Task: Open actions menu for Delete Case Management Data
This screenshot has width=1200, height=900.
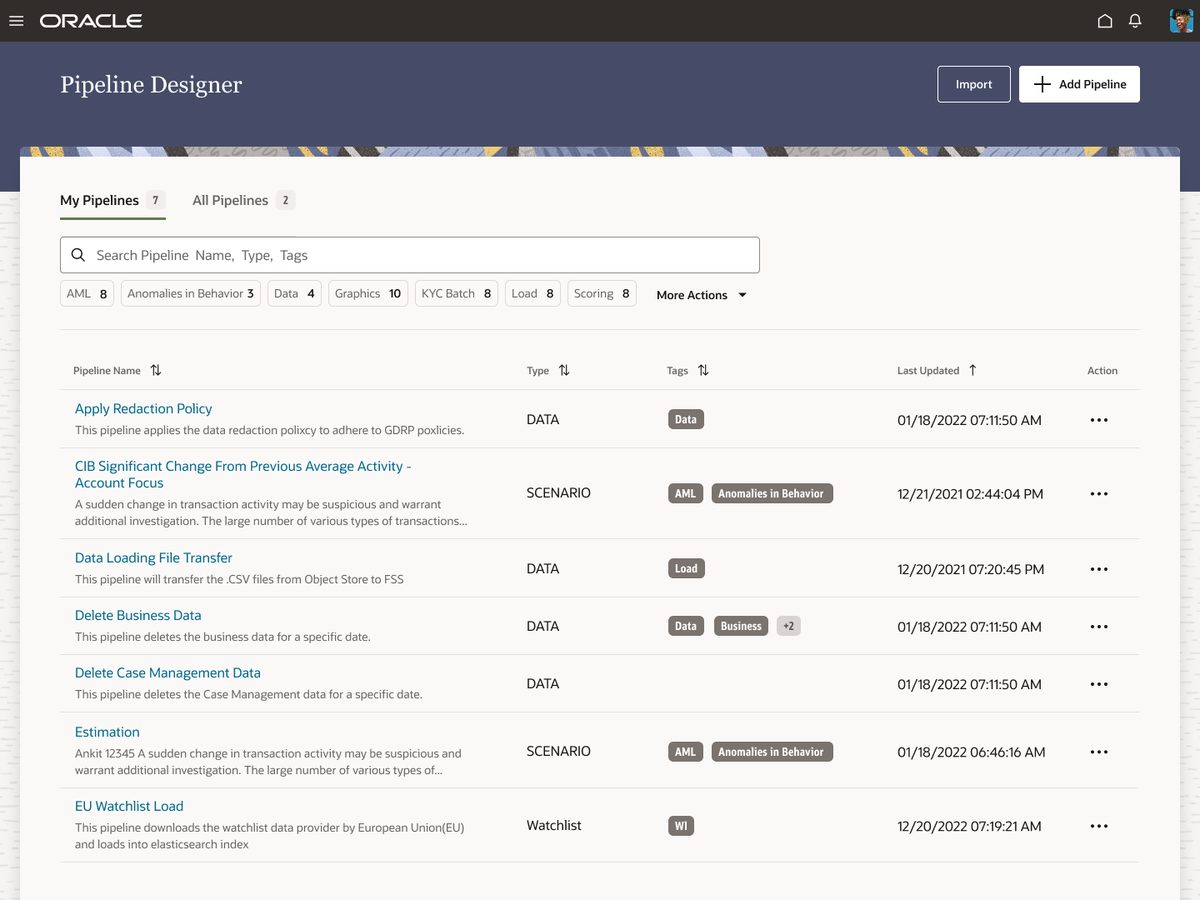Action: pos(1099,685)
